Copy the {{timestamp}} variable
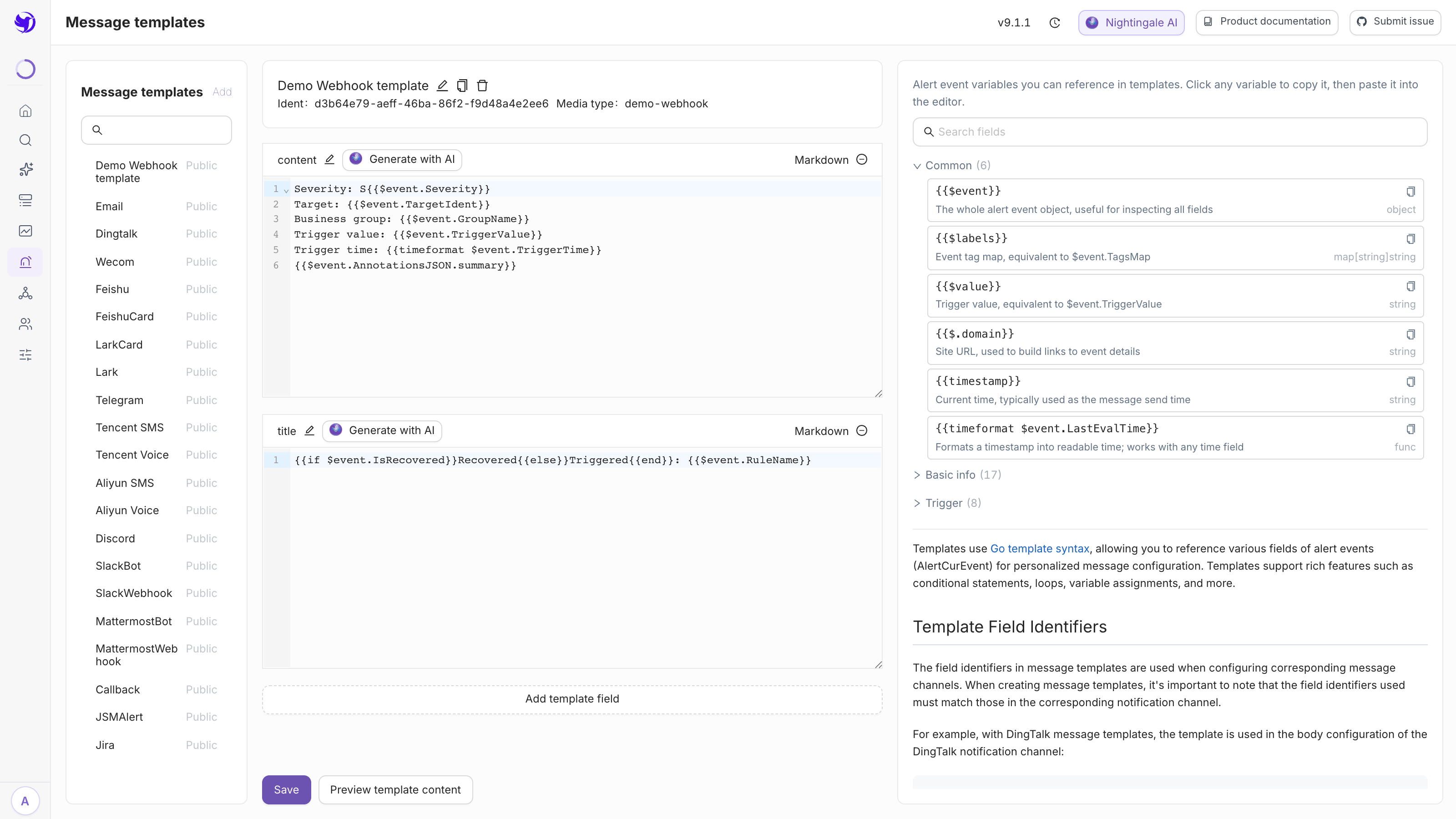This screenshot has width=1456, height=819. [x=1411, y=382]
